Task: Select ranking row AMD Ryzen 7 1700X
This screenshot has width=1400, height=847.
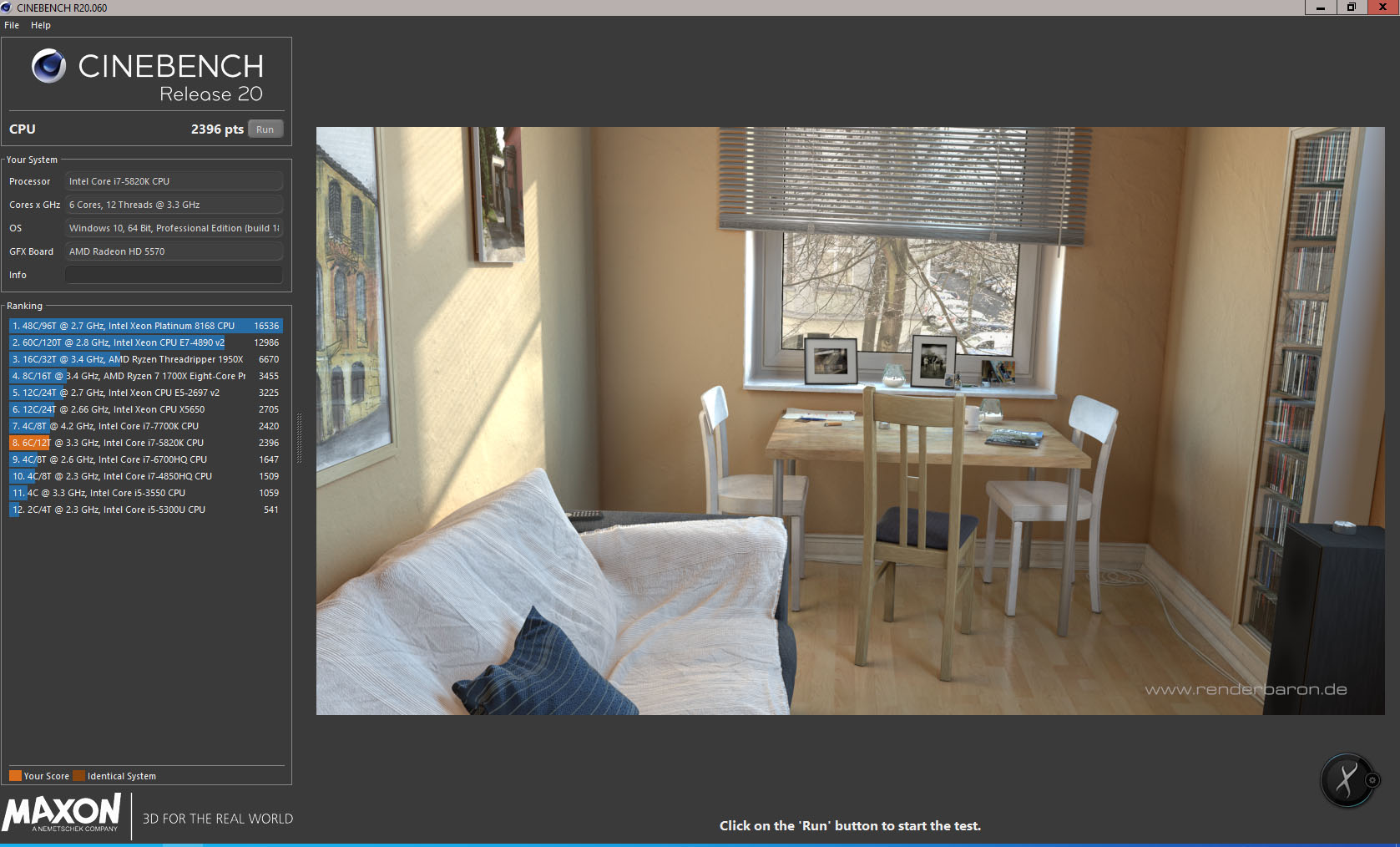Action: tap(146, 376)
